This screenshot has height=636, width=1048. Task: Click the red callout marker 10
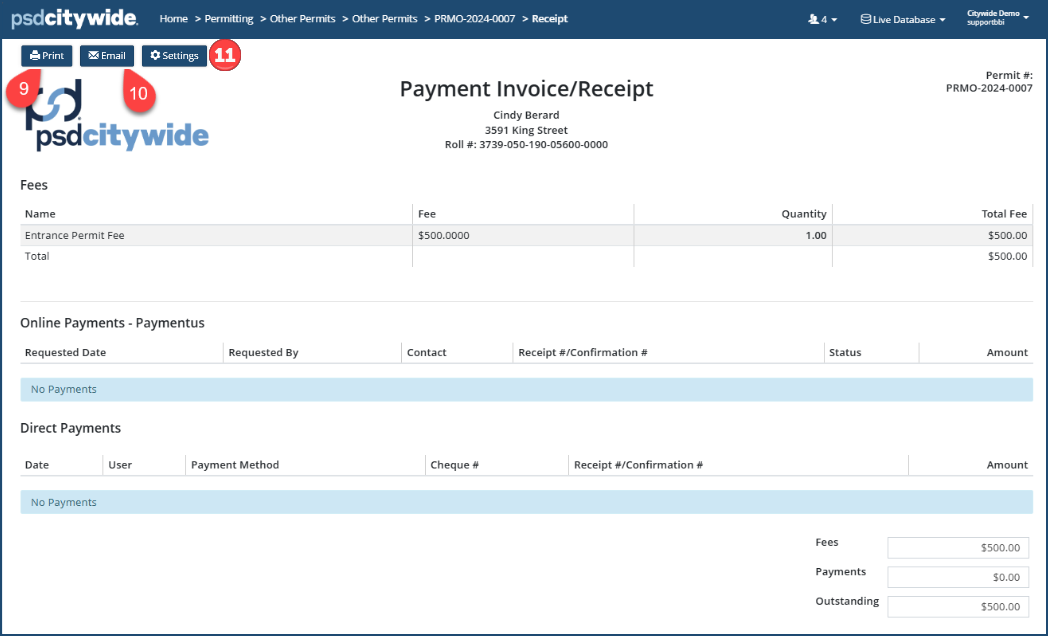coord(139,93)
